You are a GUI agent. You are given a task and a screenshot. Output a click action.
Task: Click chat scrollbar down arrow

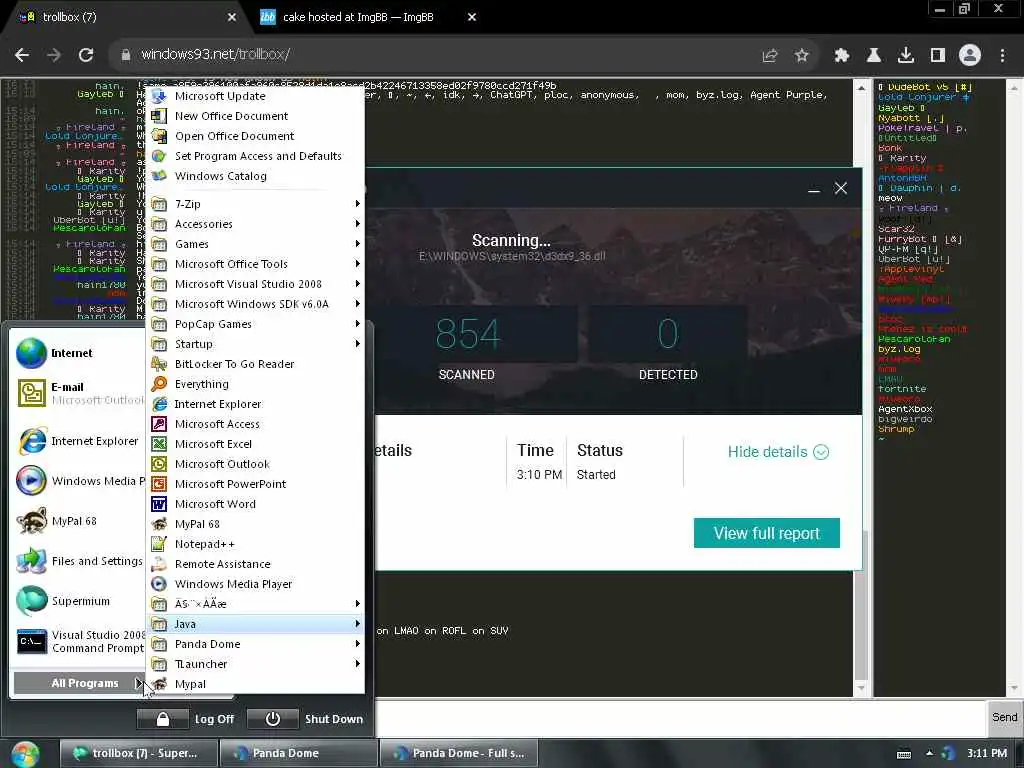coord(861,688)
